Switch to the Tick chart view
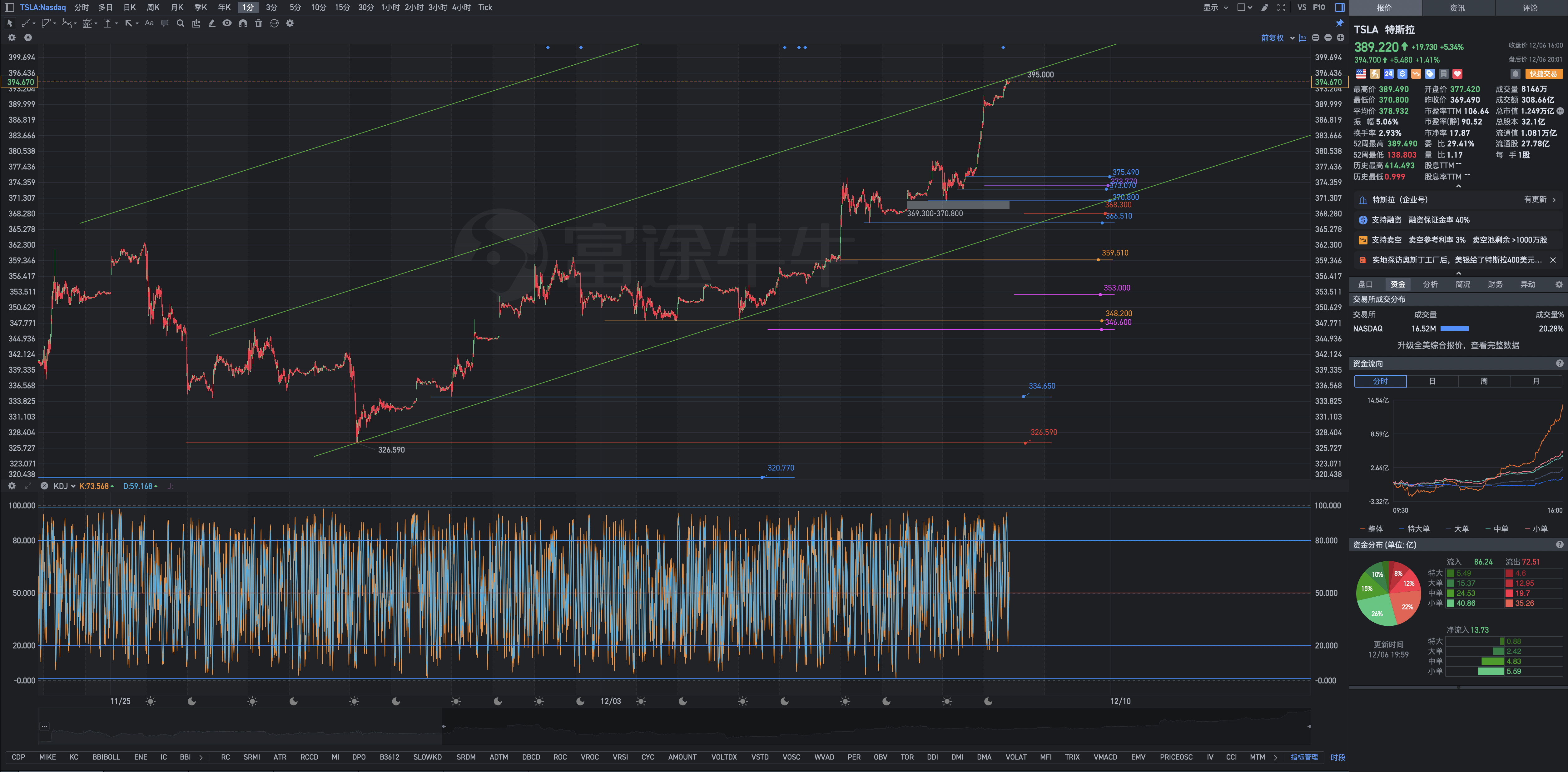The image size is (1568, 772). [485, 7]
